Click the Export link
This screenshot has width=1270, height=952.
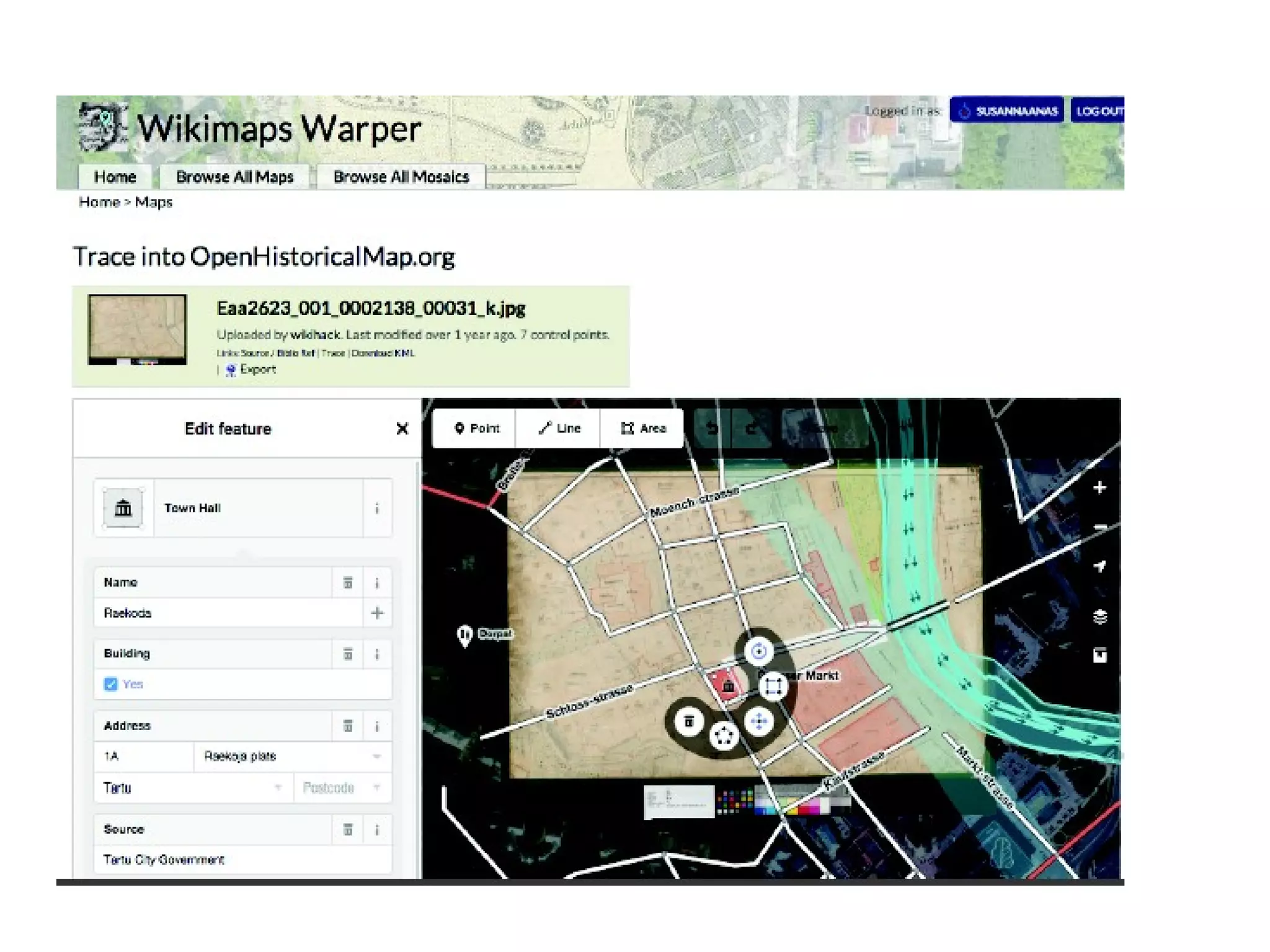tap(257, 370)
